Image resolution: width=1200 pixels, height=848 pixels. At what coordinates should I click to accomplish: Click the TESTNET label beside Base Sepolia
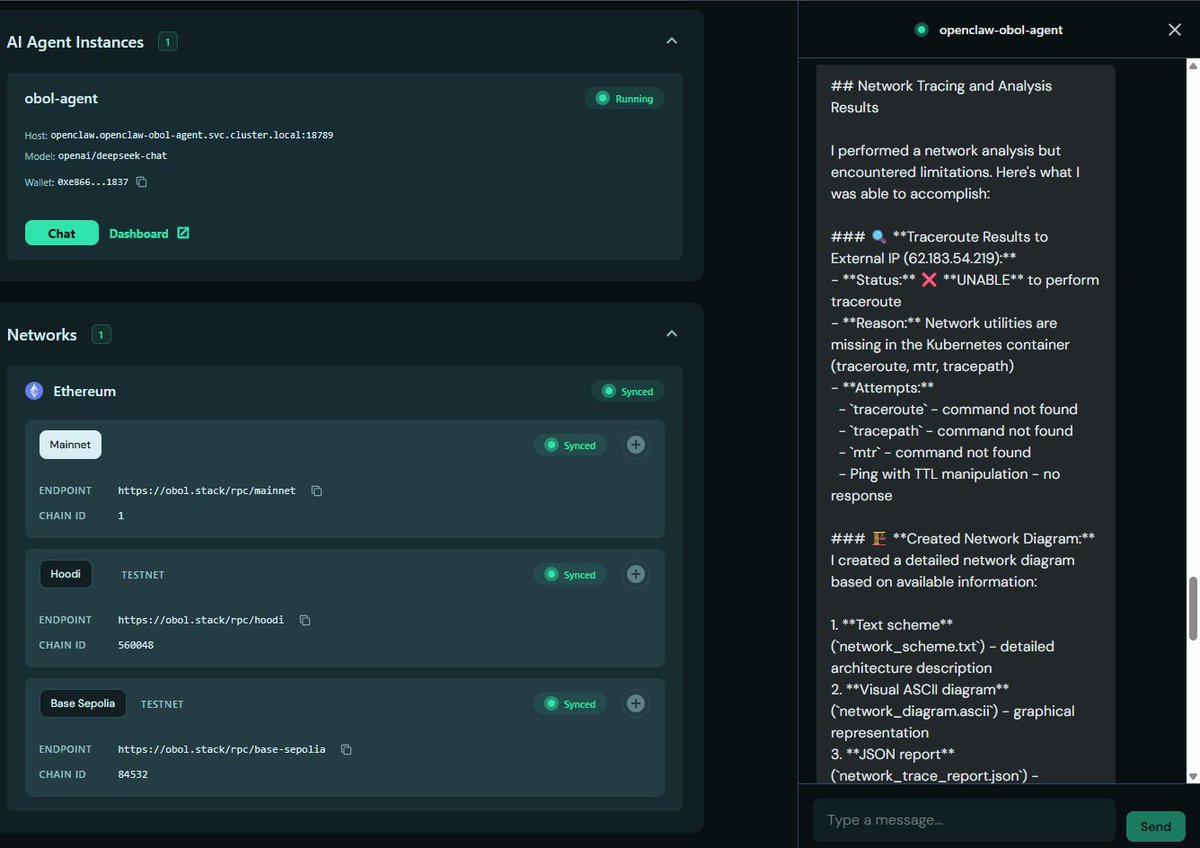pos(162,704)
